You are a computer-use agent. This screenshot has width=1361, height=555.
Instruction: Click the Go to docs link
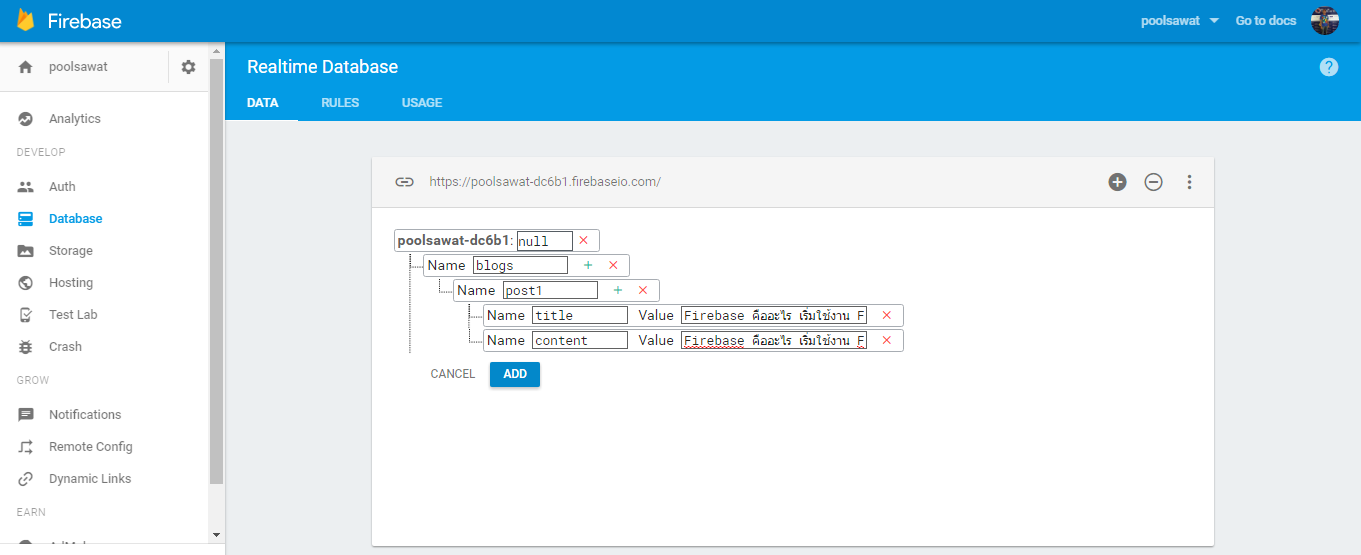[x=1266, y=20]
